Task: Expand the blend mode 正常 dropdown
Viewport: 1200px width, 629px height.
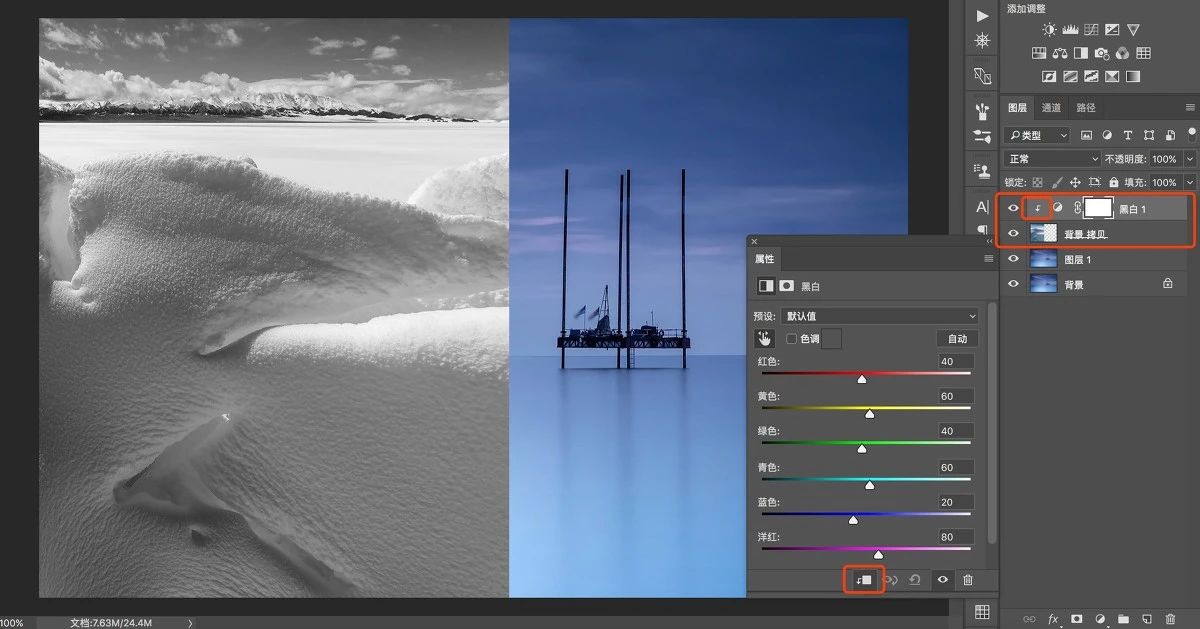Action: 1052,159
